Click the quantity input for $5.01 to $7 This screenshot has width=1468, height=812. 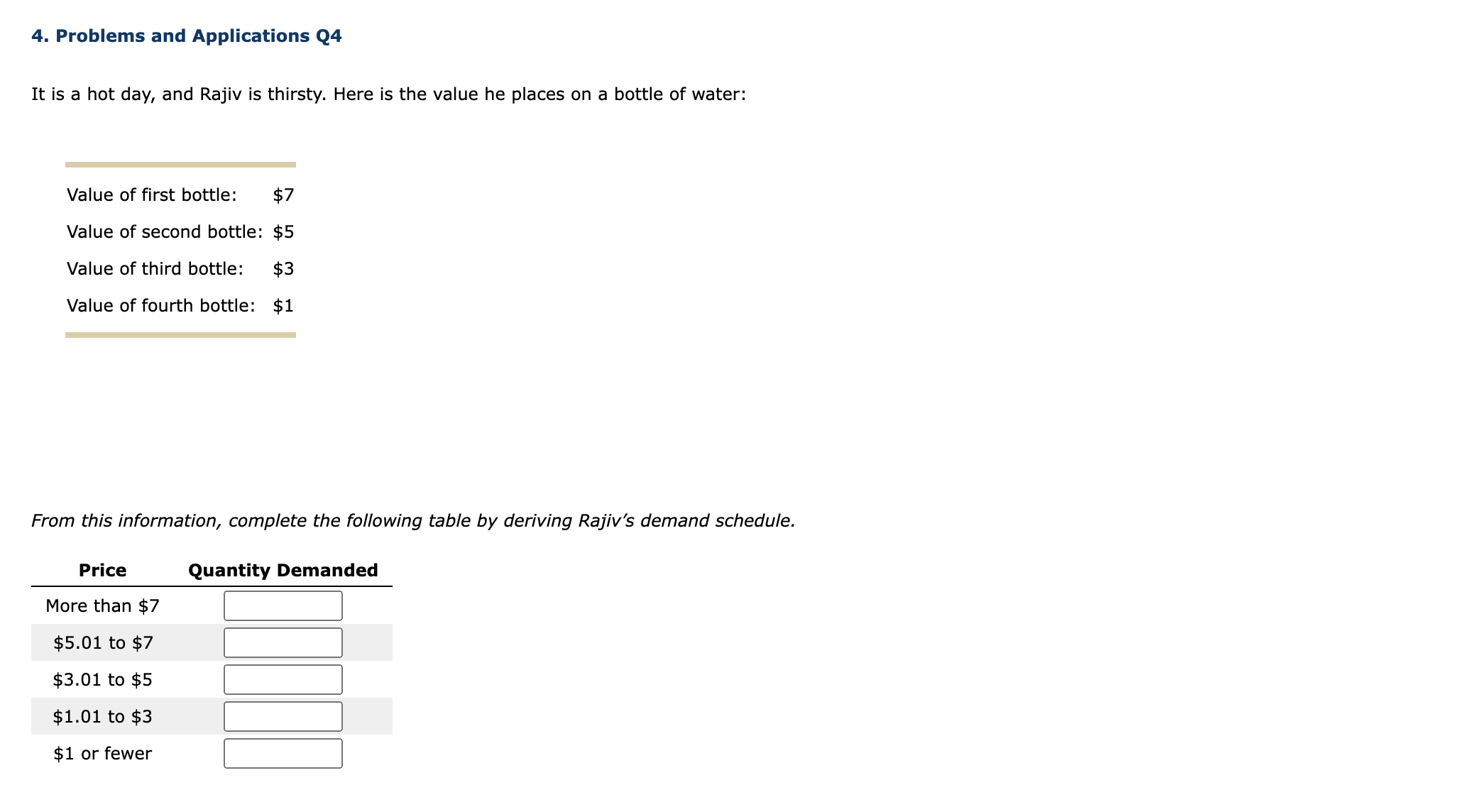coord(283,642)
